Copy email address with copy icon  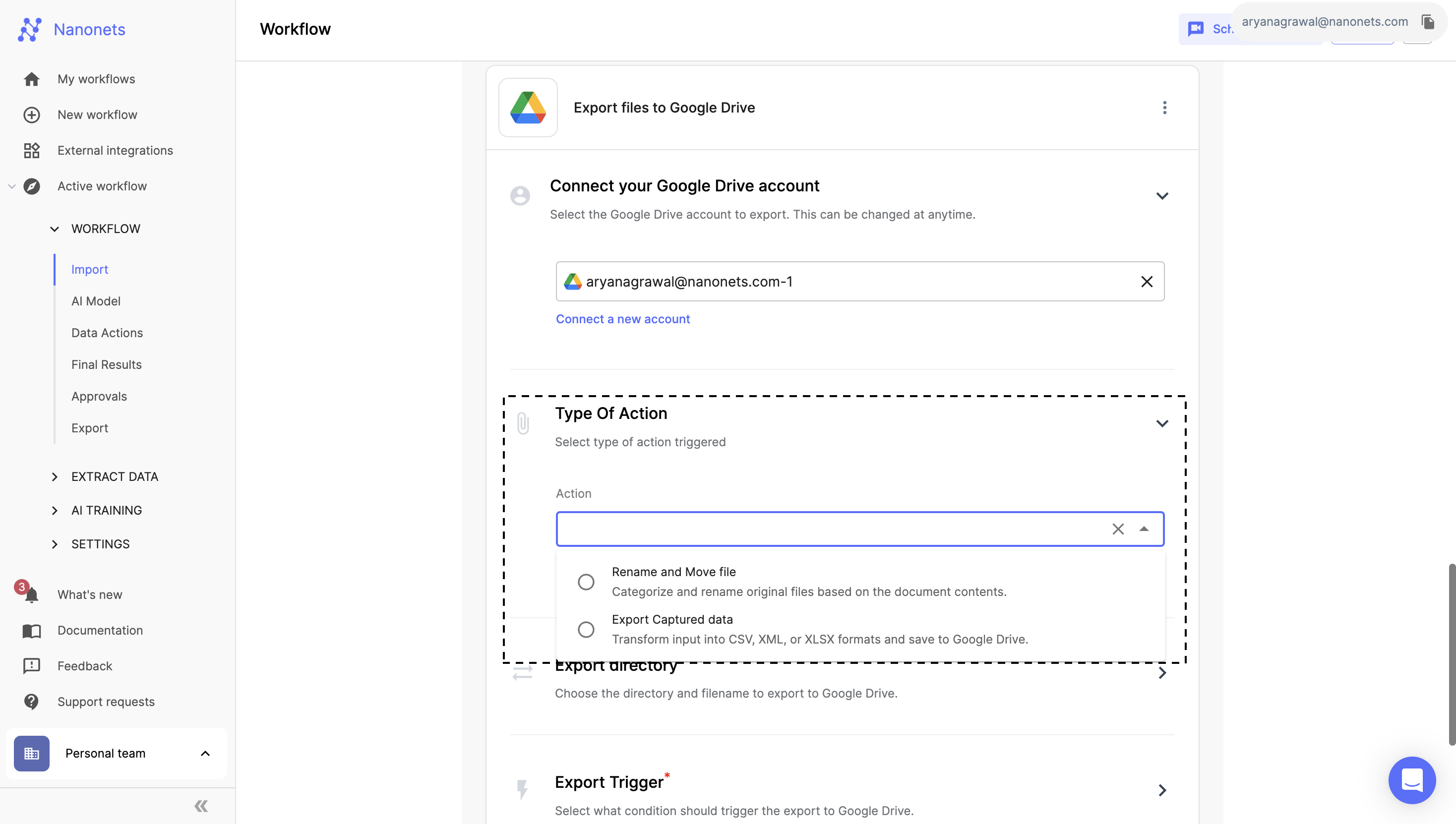pos(1428,22)
